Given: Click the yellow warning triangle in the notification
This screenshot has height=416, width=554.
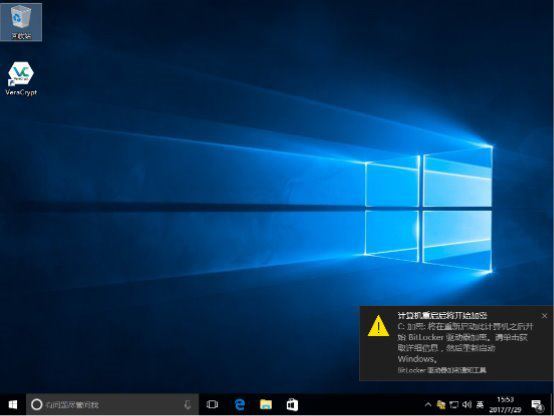Looking at the screenshot, I should [378, 326].
